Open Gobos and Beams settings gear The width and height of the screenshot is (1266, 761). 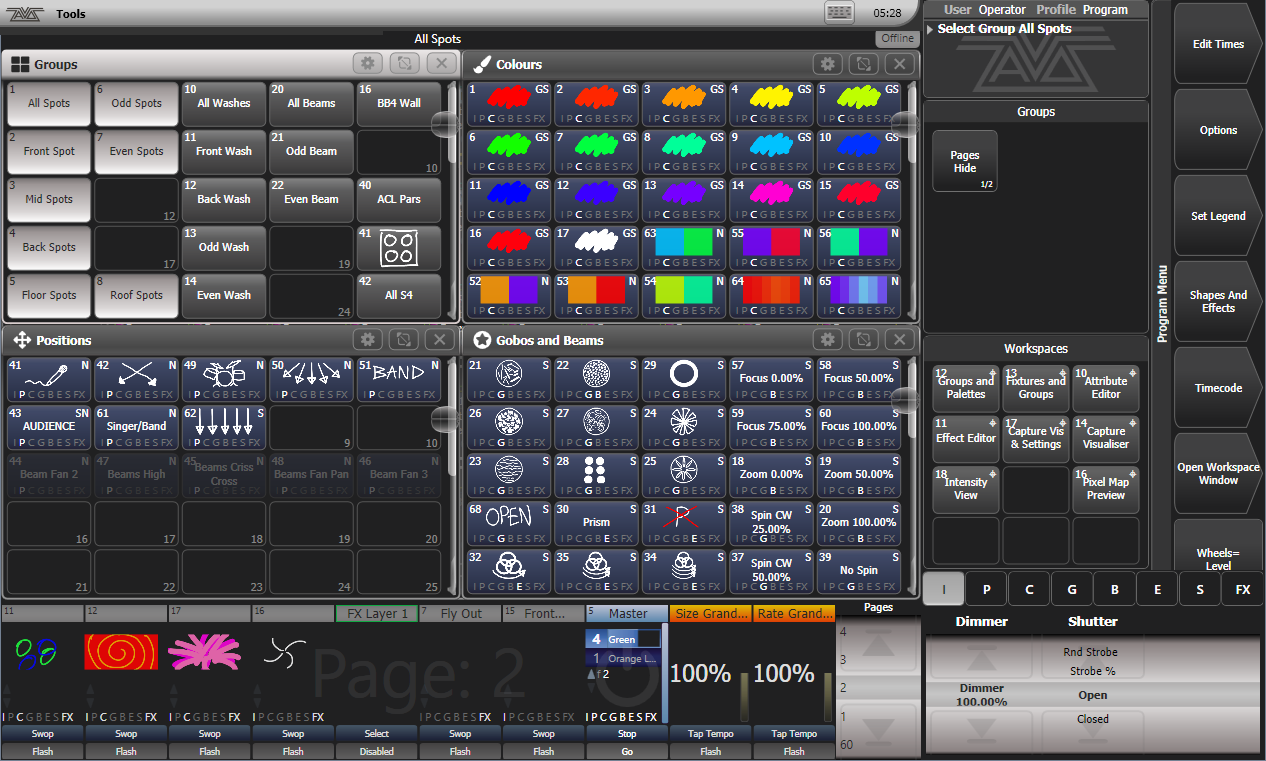coord(827,340)
